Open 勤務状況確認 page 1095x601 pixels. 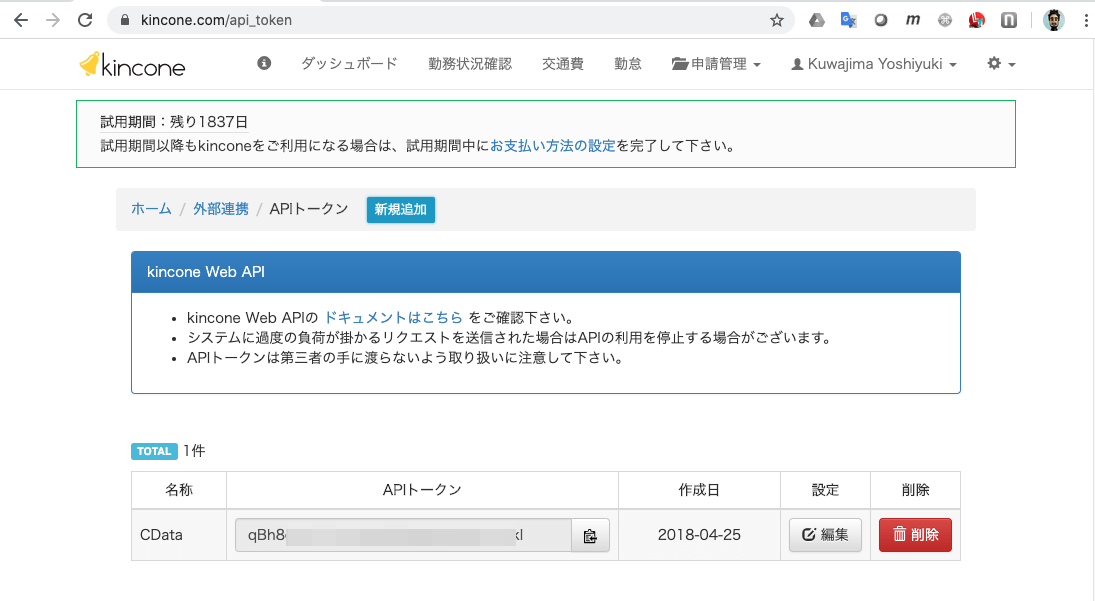(470, 64)
